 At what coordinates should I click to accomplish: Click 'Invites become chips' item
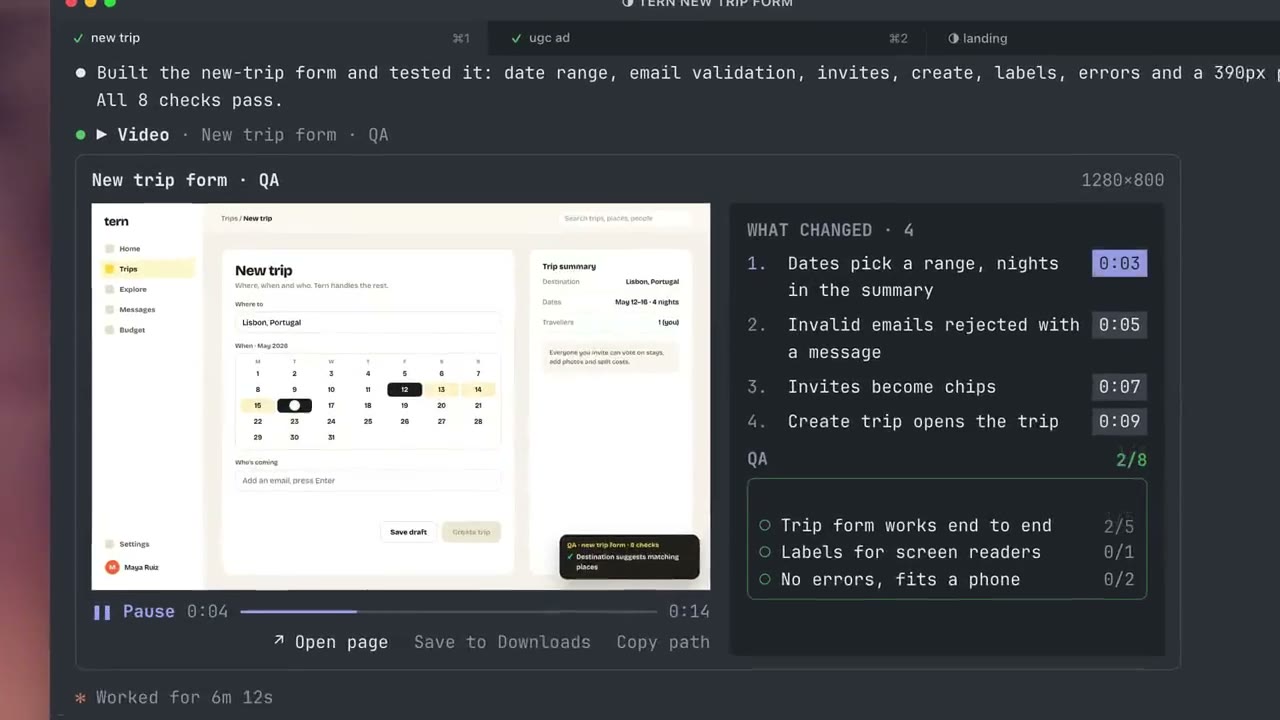(x=891, y=387)
